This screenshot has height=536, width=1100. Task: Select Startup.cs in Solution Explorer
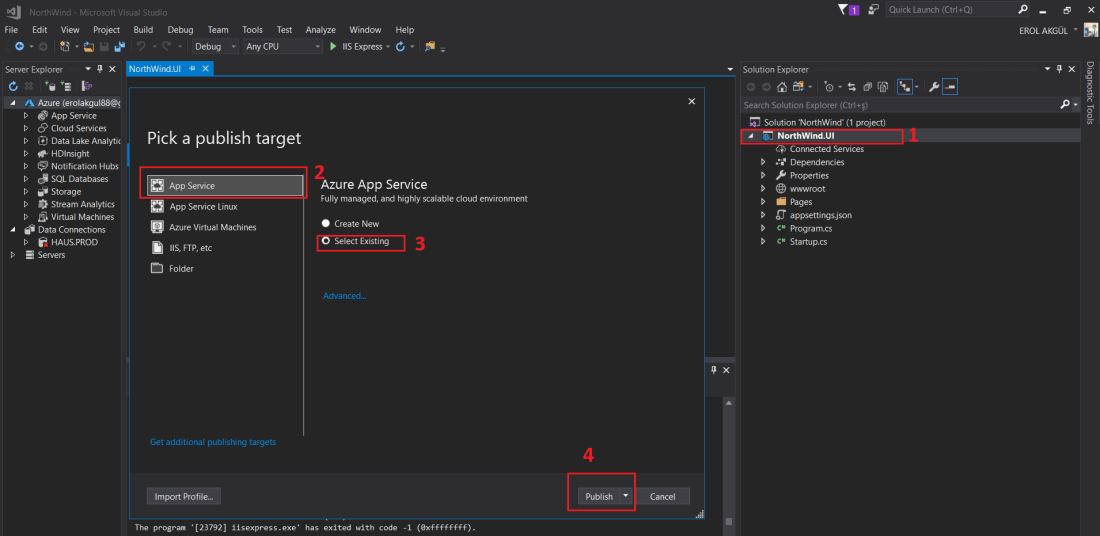pos(808,241)
